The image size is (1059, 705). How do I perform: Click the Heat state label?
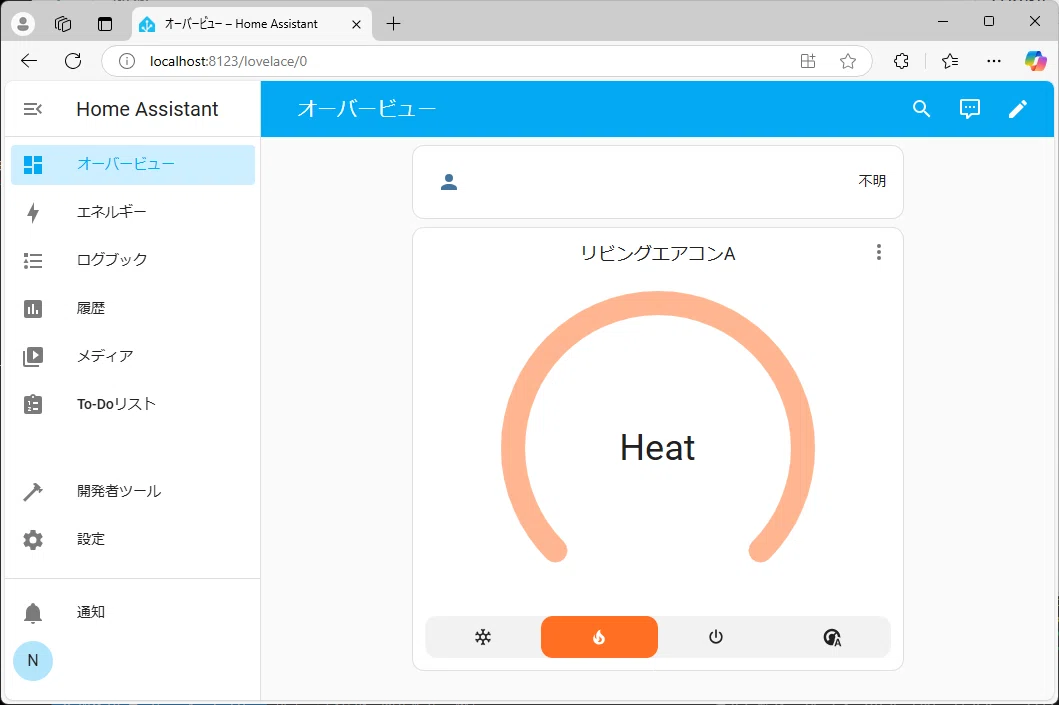point(658,448)
